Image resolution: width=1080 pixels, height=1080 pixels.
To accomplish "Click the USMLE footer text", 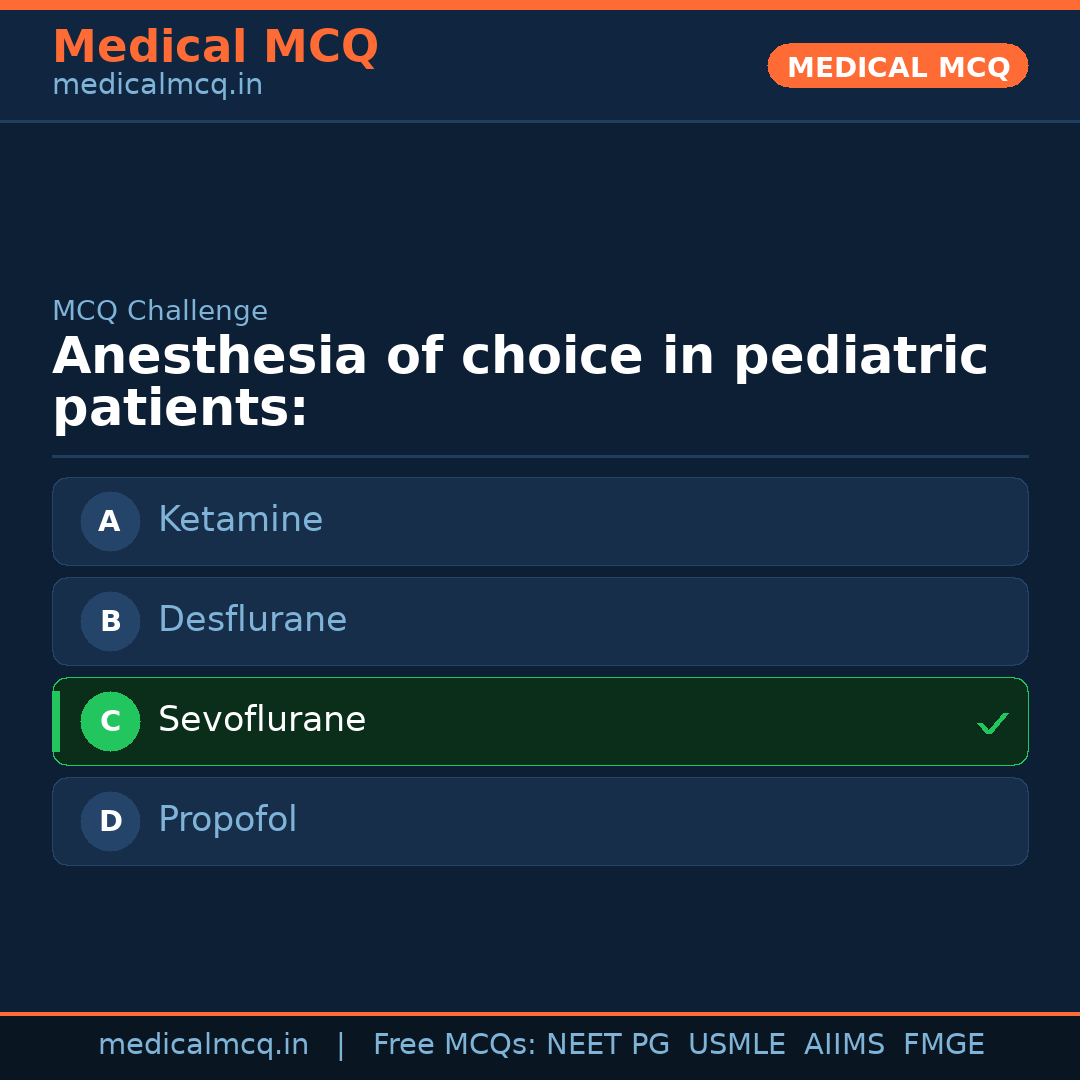I will pyautogui.click(x=736, y=1045).
